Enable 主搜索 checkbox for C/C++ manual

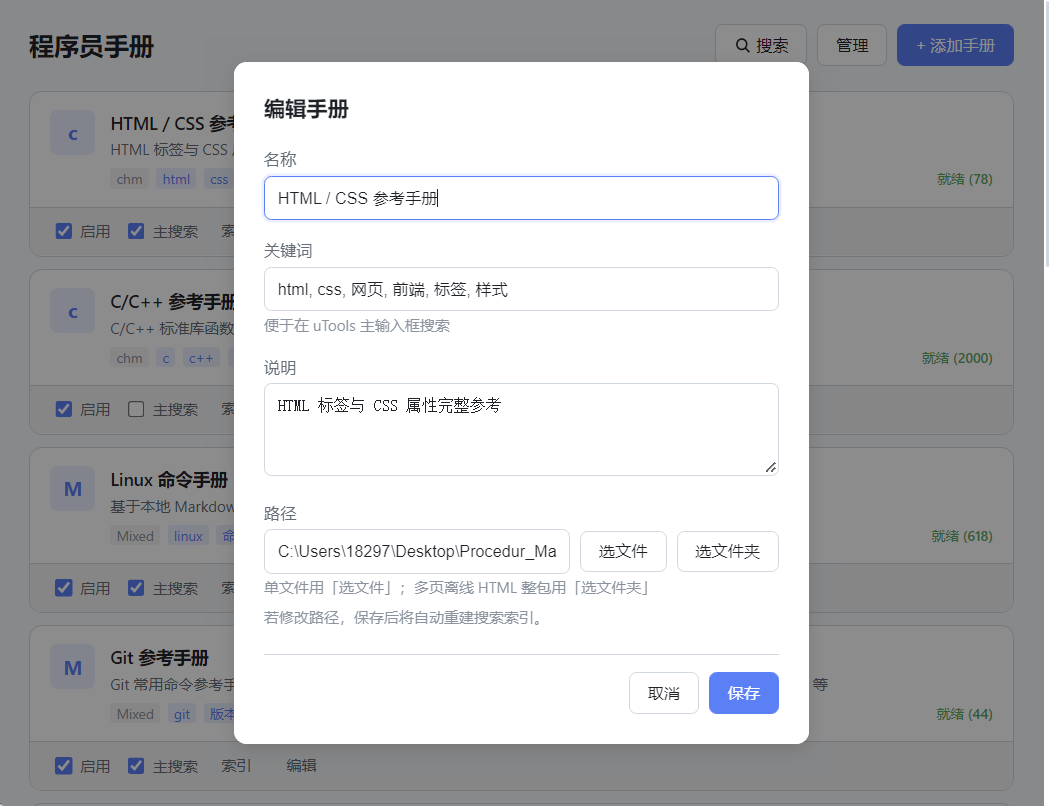137,409
